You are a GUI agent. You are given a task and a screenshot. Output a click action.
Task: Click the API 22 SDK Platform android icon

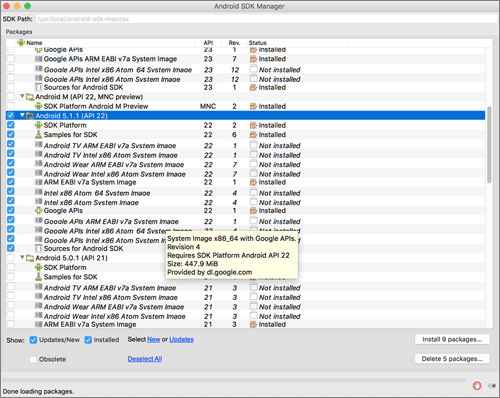39,125
